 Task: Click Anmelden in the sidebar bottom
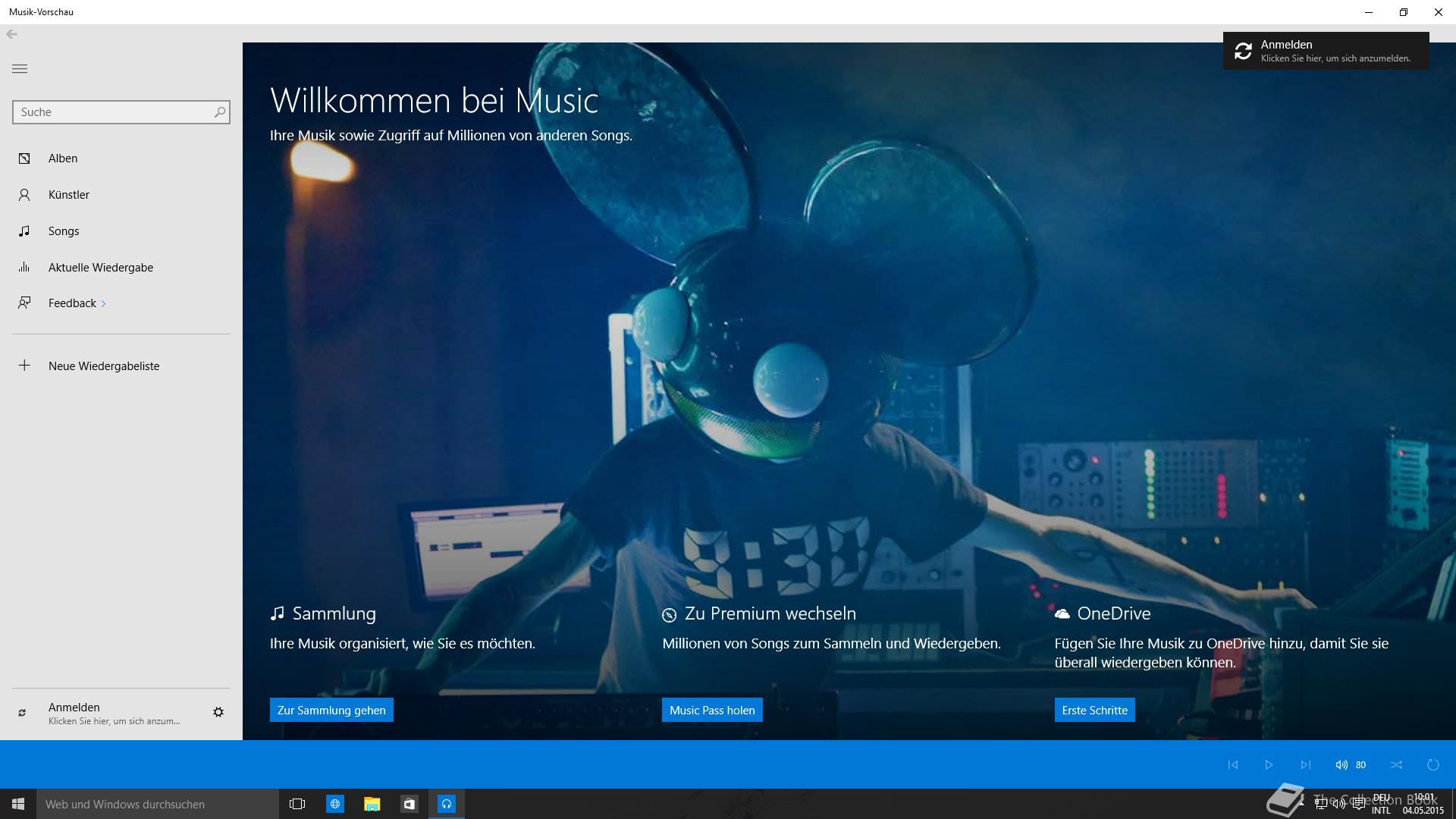pyautogui.click(x=114, y=713)
